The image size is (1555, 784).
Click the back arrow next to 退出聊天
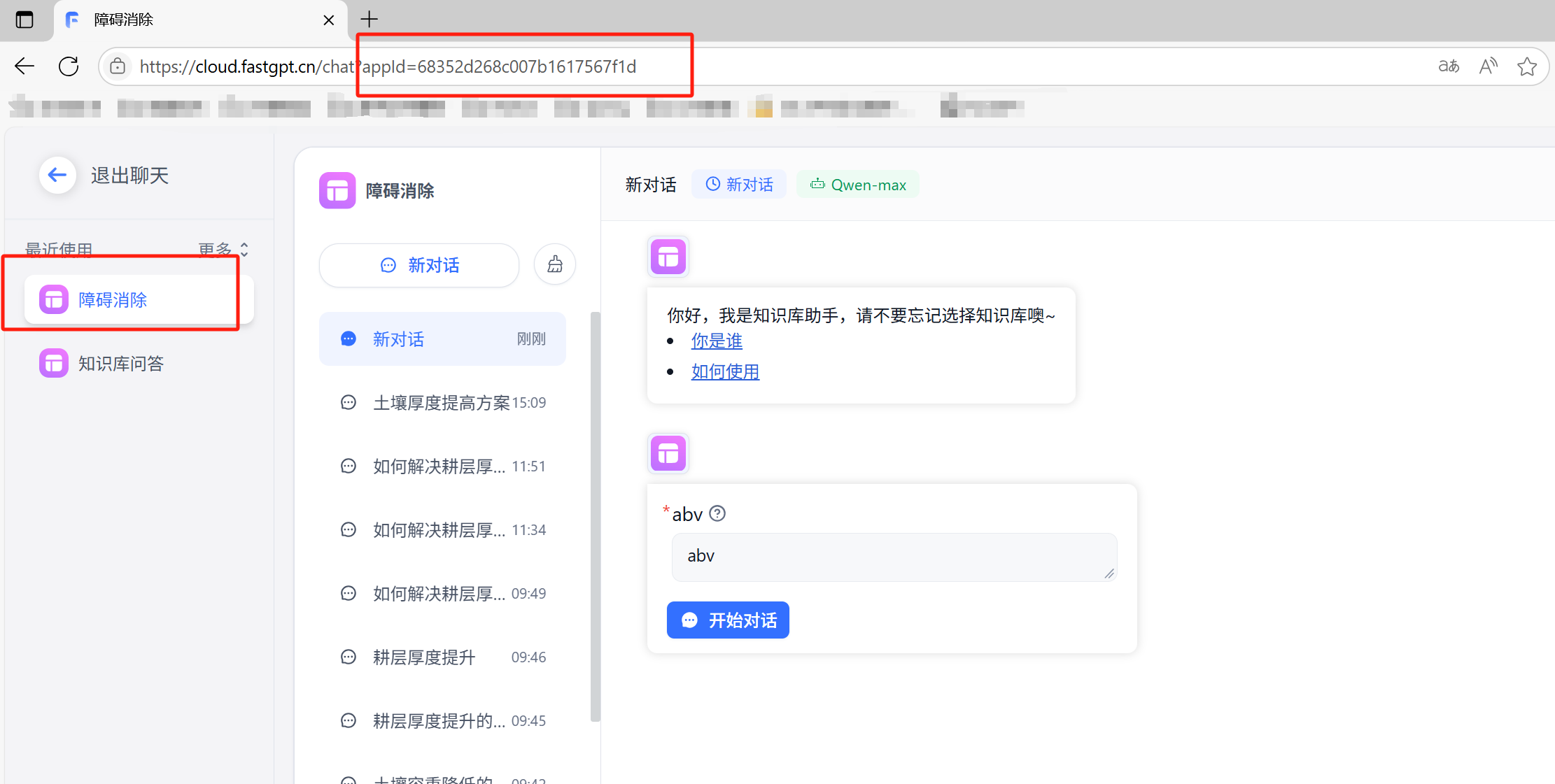coord(57,175)
